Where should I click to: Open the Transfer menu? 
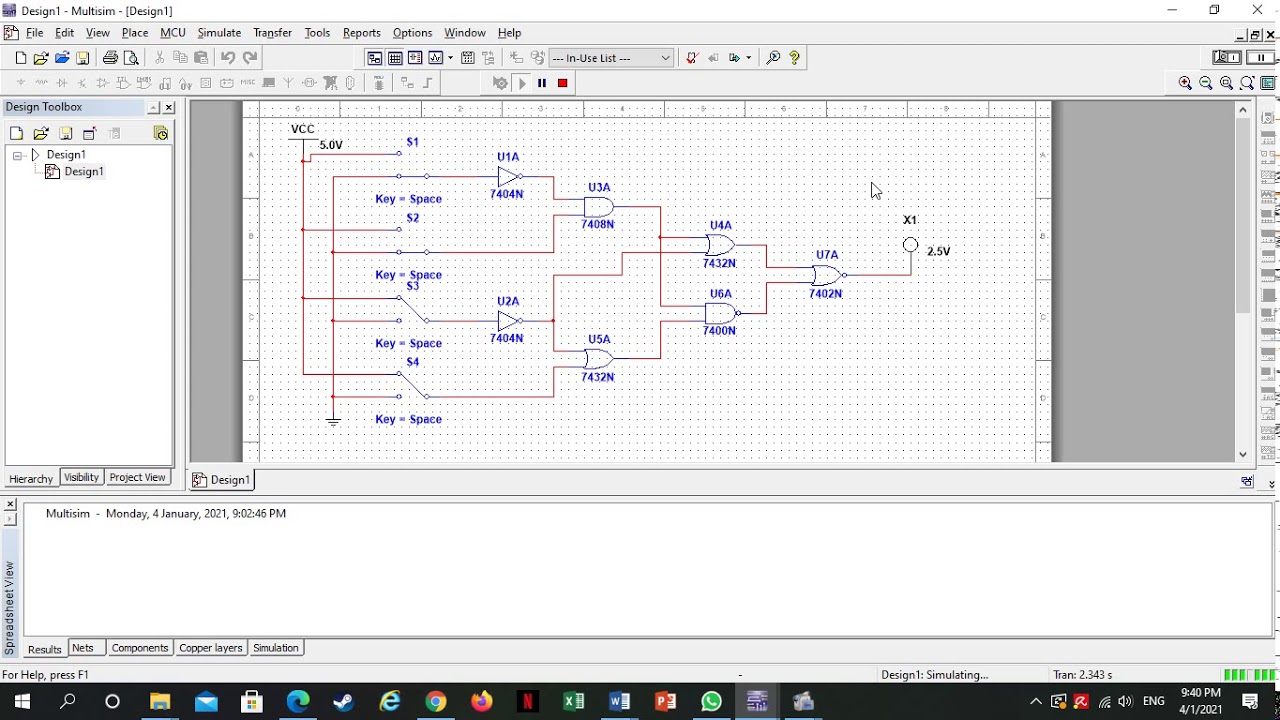pos(272,33)
